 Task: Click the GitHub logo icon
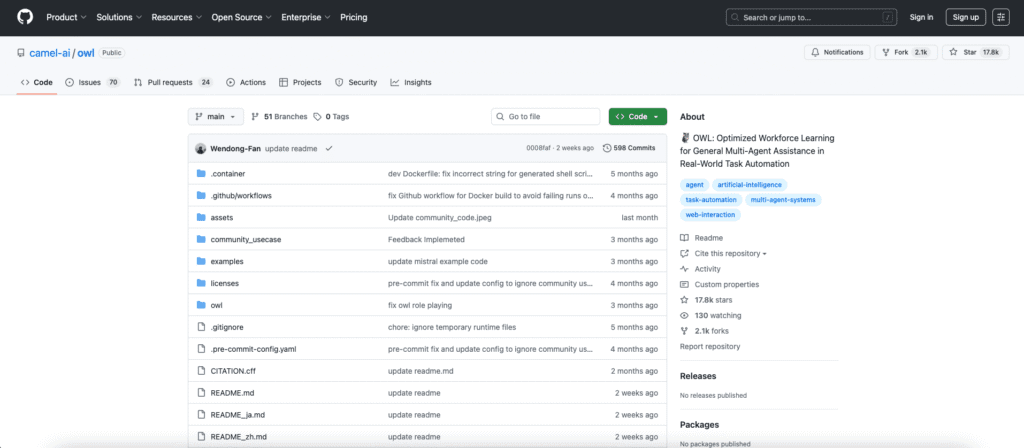click(x=24, y=17)
